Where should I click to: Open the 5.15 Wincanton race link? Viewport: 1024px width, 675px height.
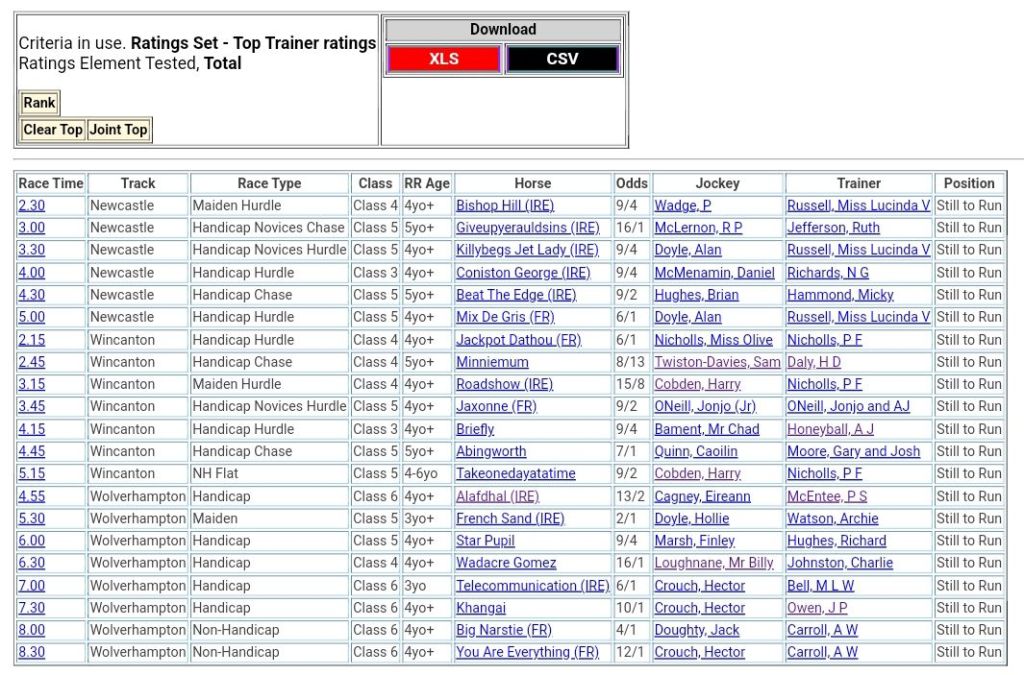(x=31, y=474)
